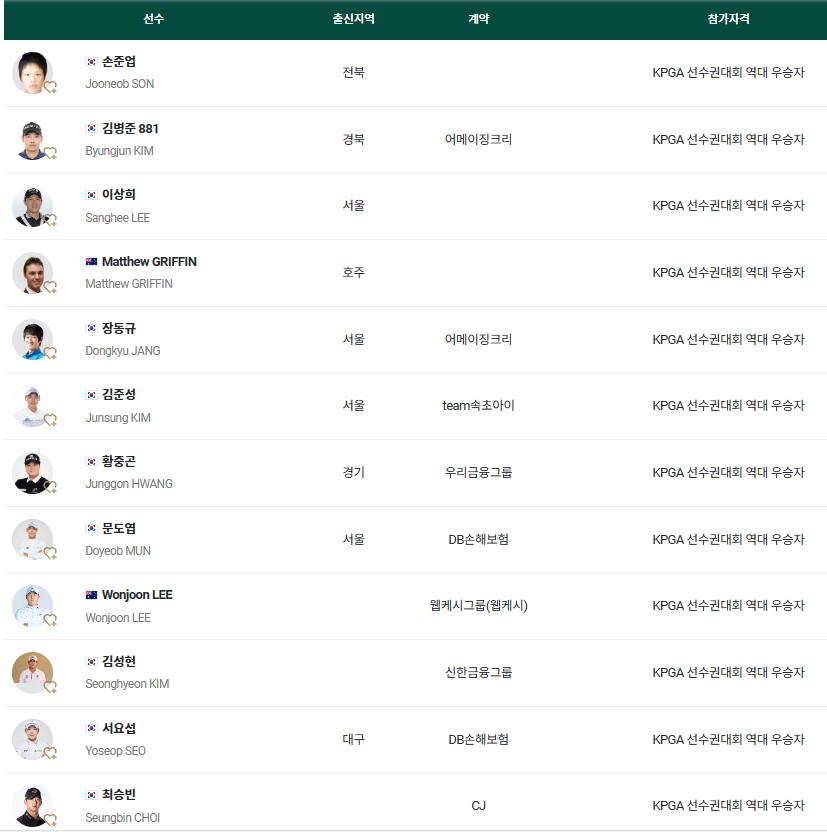
Task: Tap heart icon on 이상희 photo
Action: 50,221
